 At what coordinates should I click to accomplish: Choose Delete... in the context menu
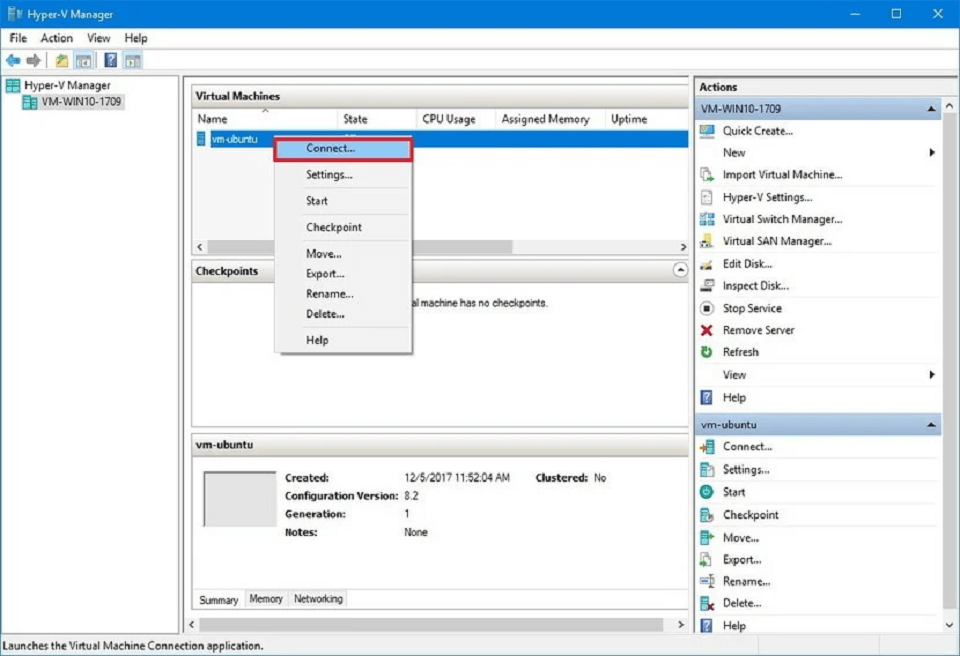click(343, 314)
